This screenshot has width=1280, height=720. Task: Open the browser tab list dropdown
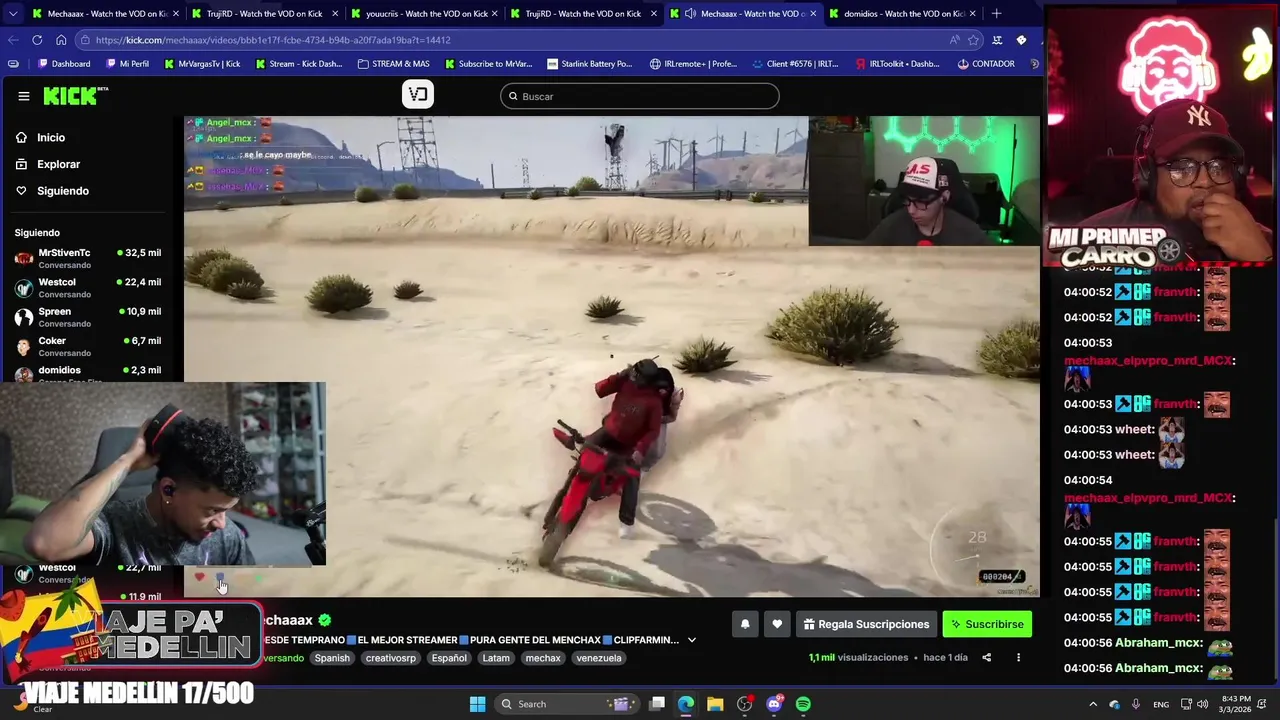11,14
